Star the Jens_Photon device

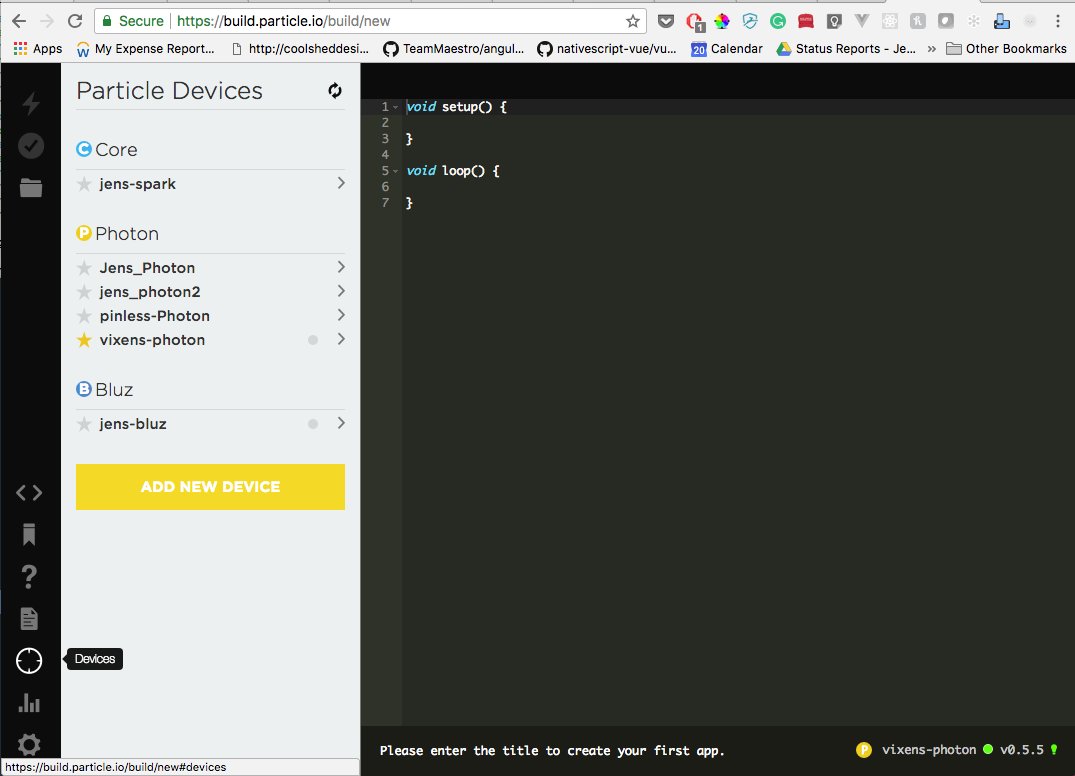[x=84, y=268]
